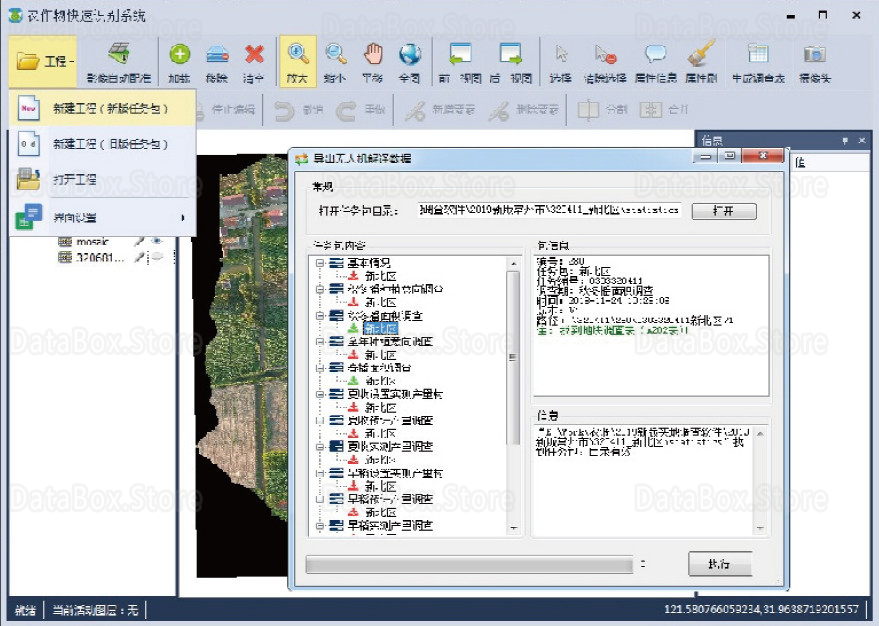
Task: Click the edit pencil icon beside mosaic
Action: [138, 242]
